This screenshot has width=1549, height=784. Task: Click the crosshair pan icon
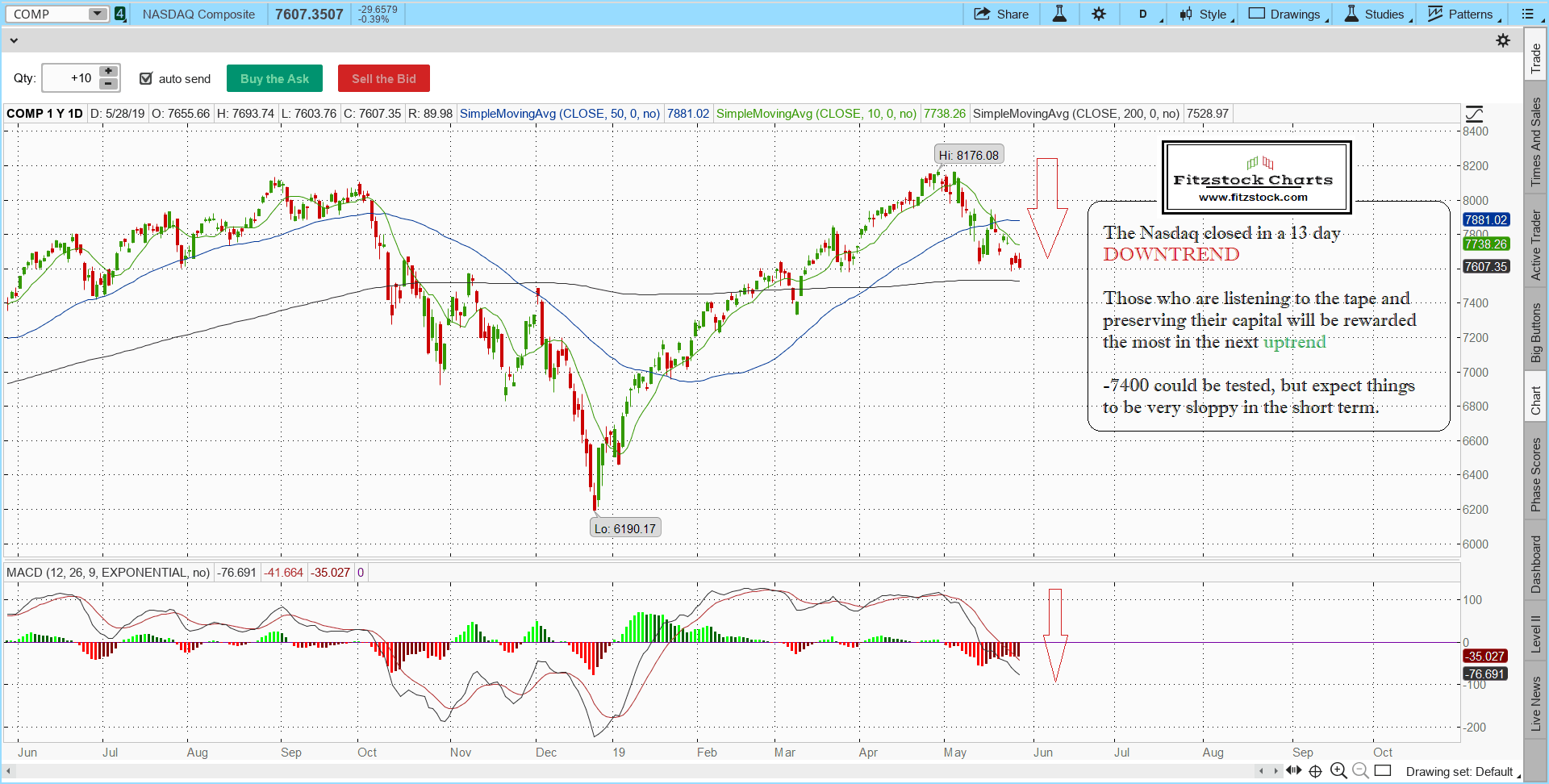pos(1315,771)
